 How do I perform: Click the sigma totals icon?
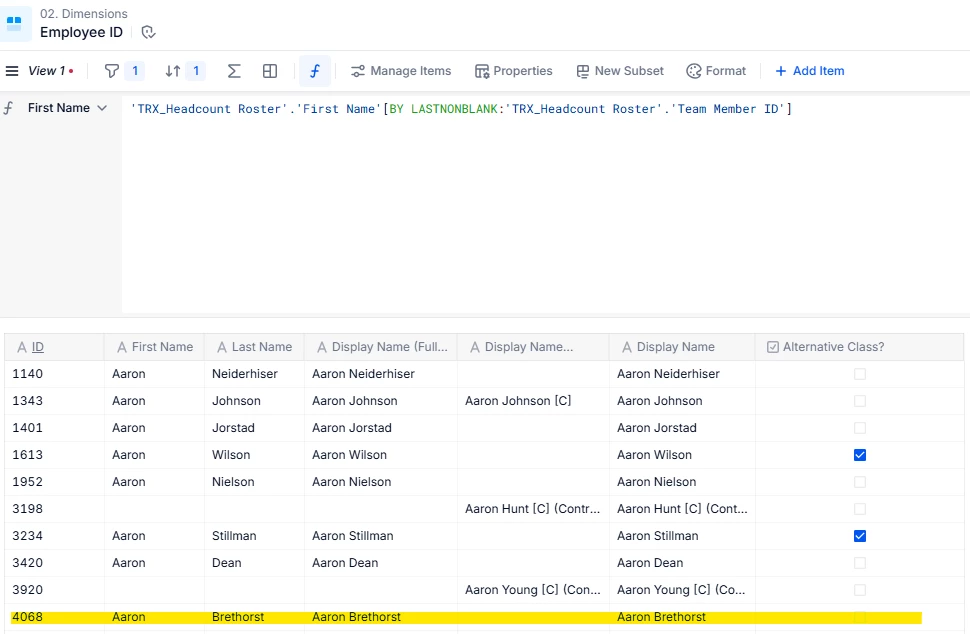coord(234,71)
